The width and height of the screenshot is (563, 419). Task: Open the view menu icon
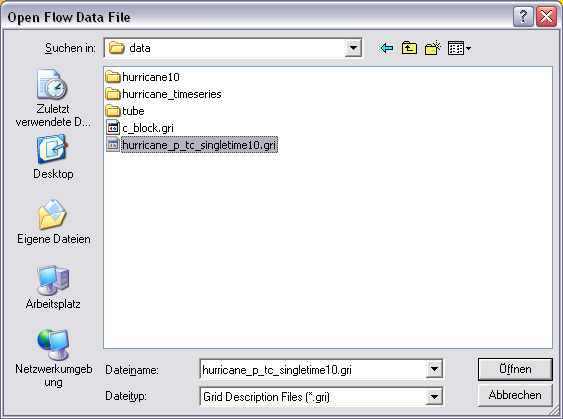coord(459,48)
